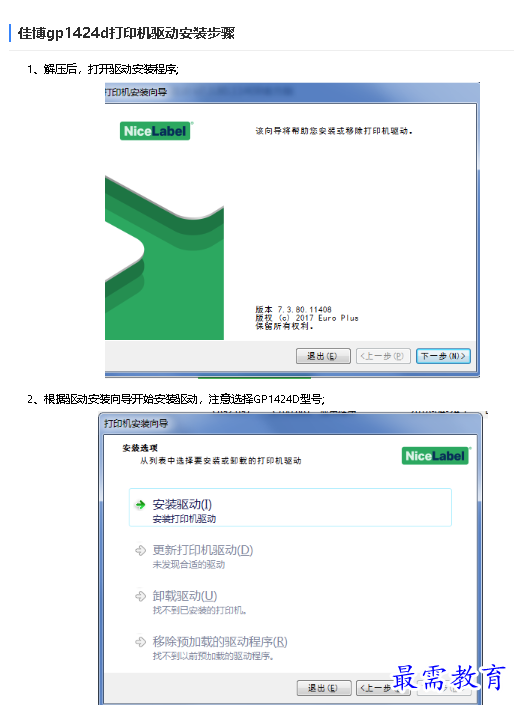Click the 未发现合适的驱动 description
Image resolution: width=514 pixels, height=709 pixels.
tap(189, 564)
